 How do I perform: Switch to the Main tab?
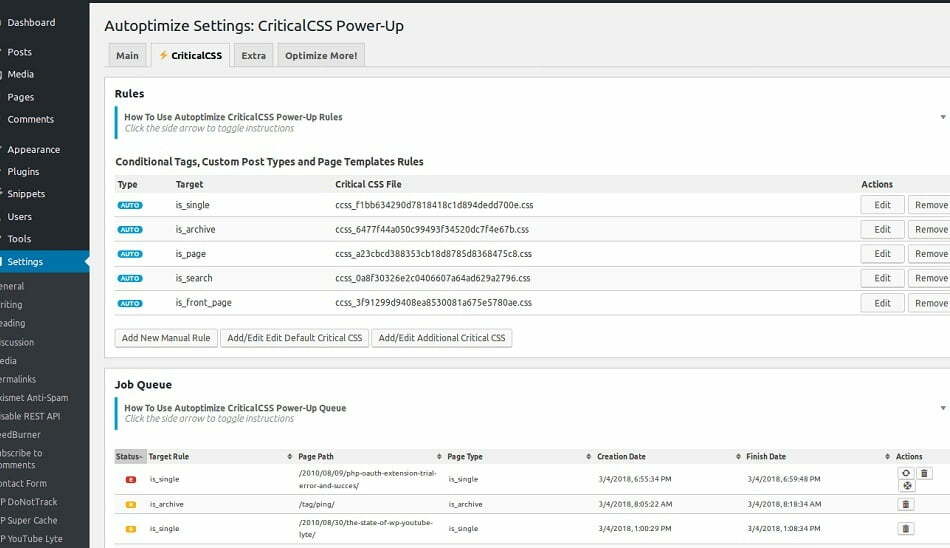127,55
